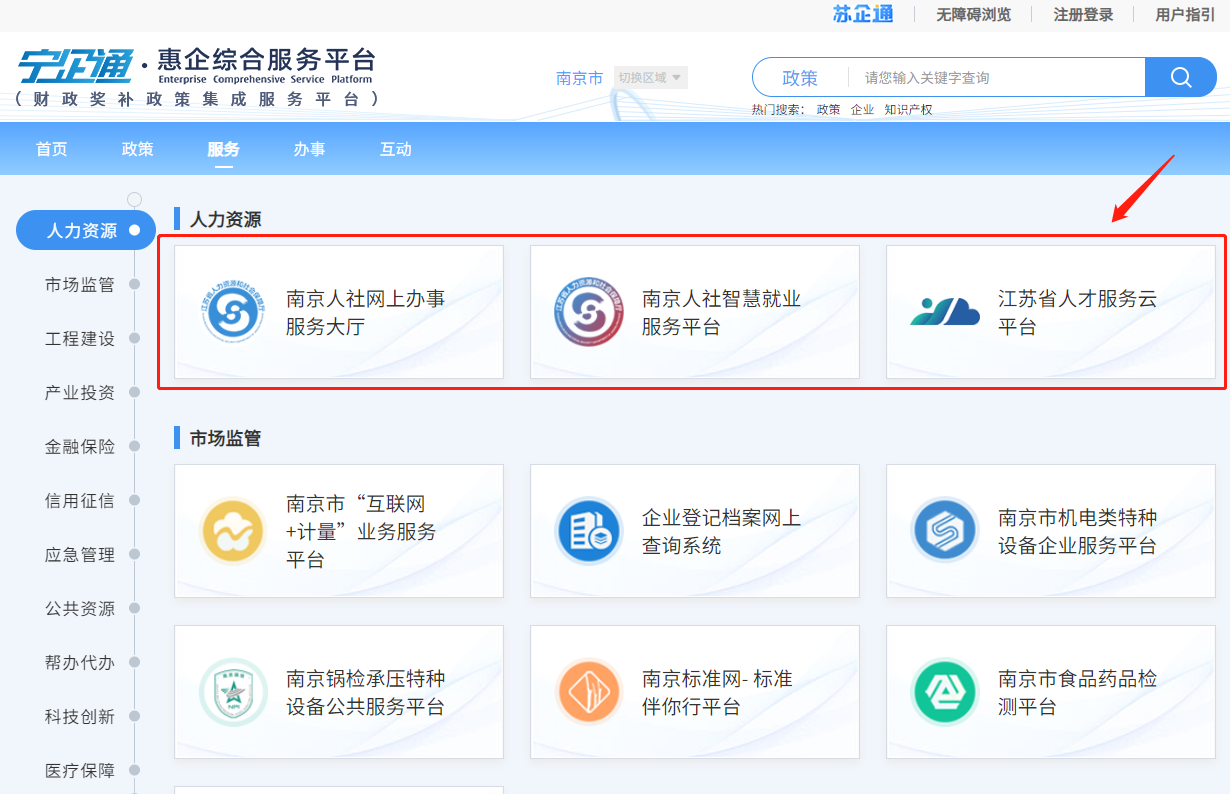Click the magnifier search button
This screenshot has height=794, width=1230.
tap(1181, 77)
